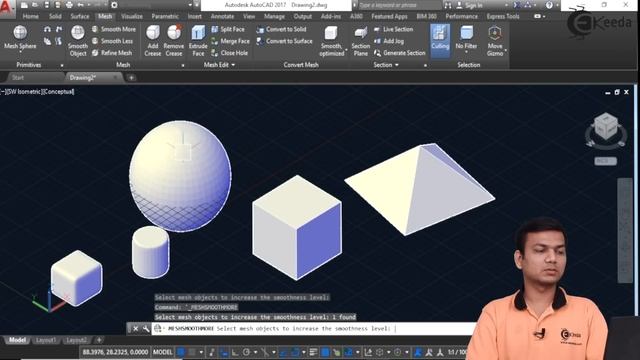Click the Help question mark icon
This screenshot has height=360, width=640.
(x=549, y=5)
